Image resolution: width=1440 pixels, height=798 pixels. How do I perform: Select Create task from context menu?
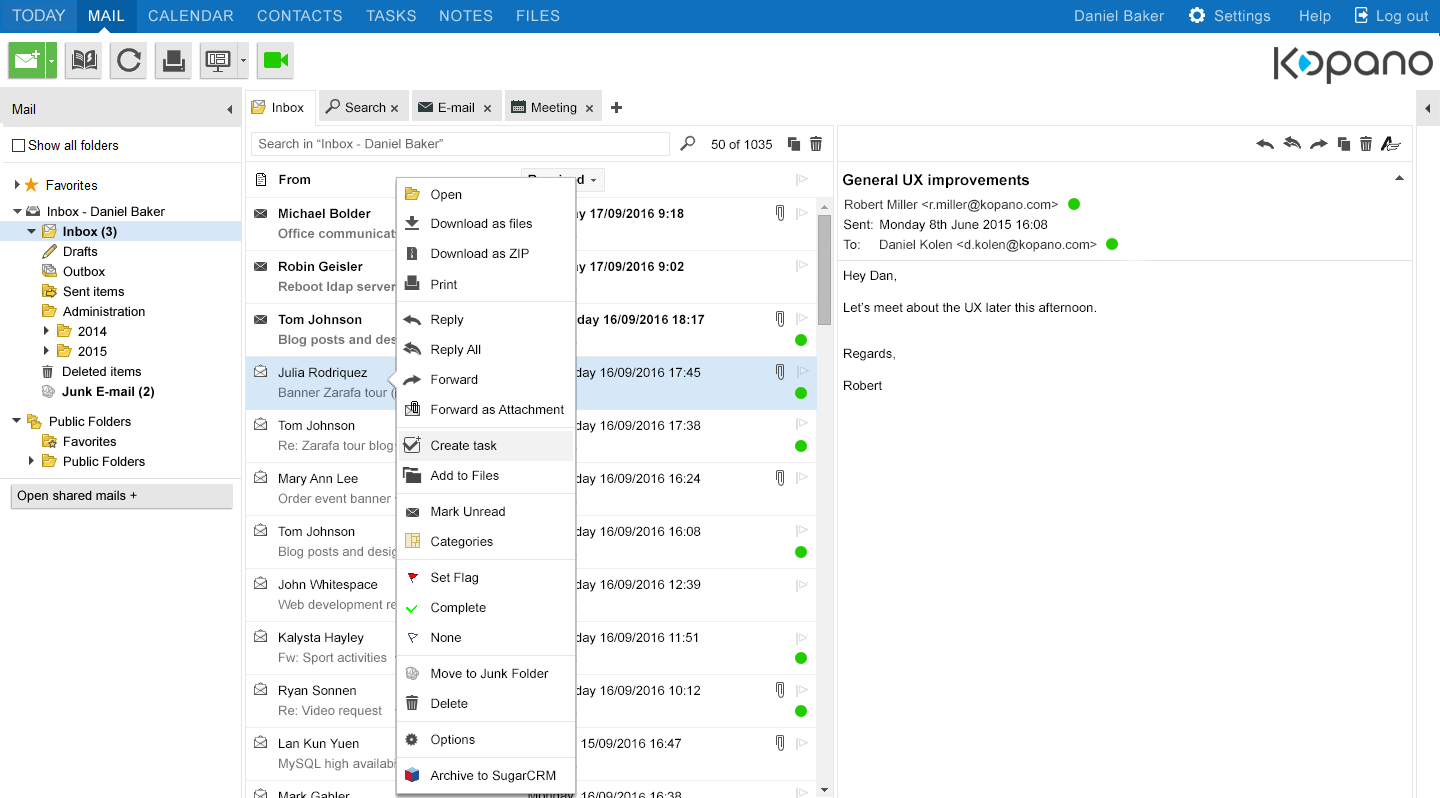(x=464, y=446)
